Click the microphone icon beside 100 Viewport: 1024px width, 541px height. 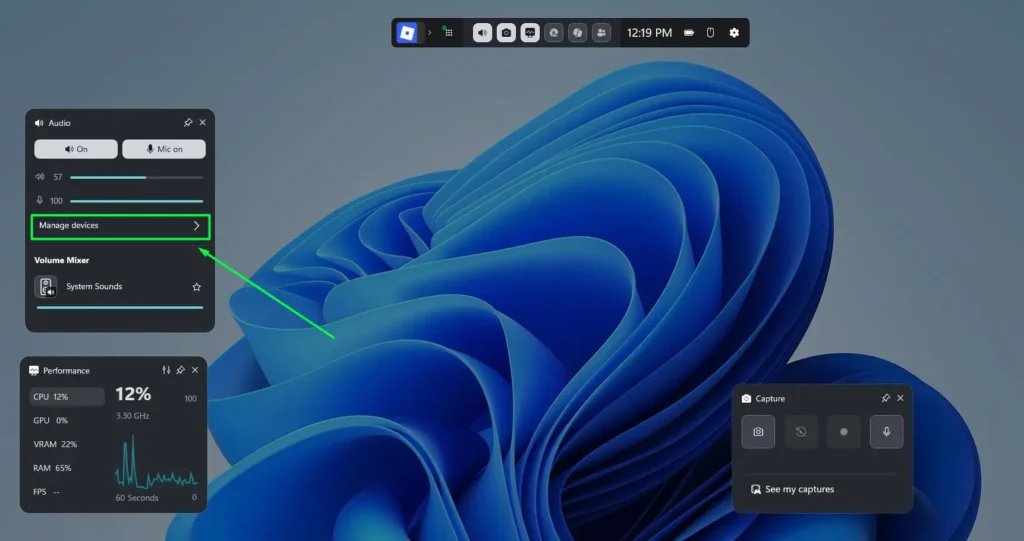[40, 201]
